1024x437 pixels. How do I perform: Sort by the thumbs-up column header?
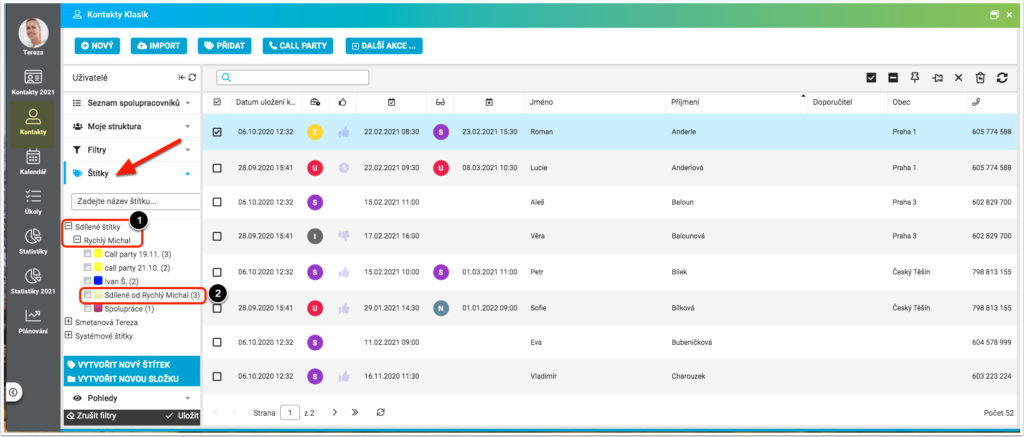coord(343,102)
